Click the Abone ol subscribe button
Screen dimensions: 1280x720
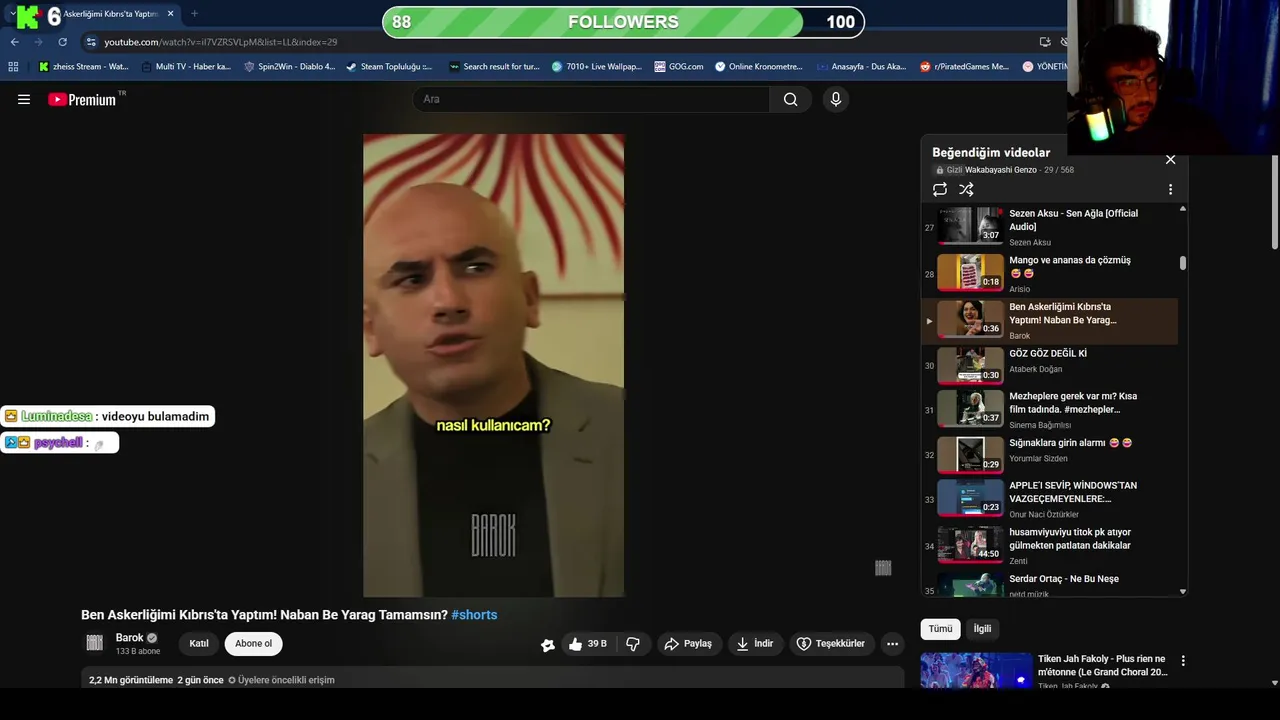(253, 644)
